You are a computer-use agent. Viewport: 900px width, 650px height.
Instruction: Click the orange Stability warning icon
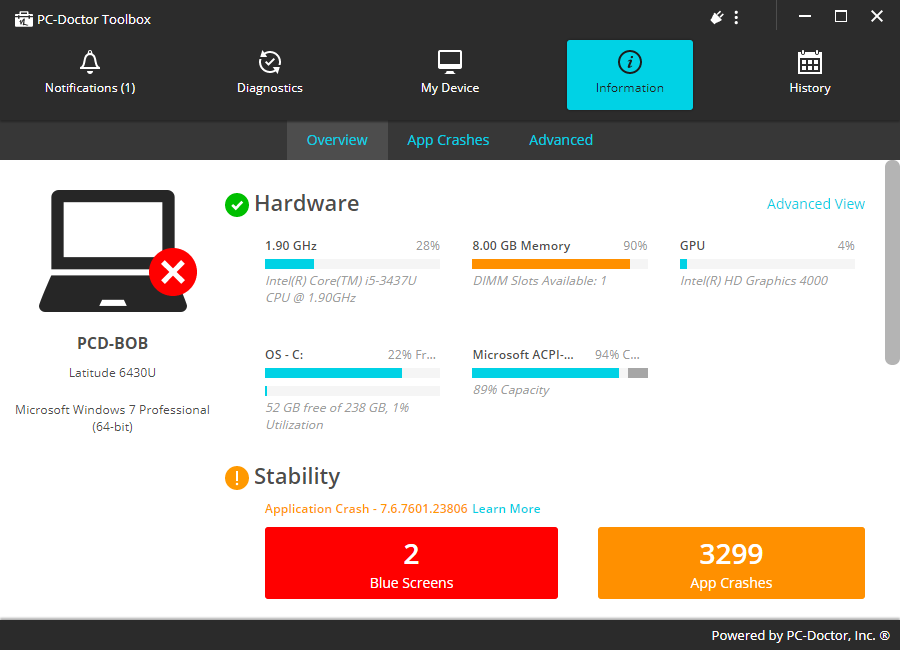(237, 478)
